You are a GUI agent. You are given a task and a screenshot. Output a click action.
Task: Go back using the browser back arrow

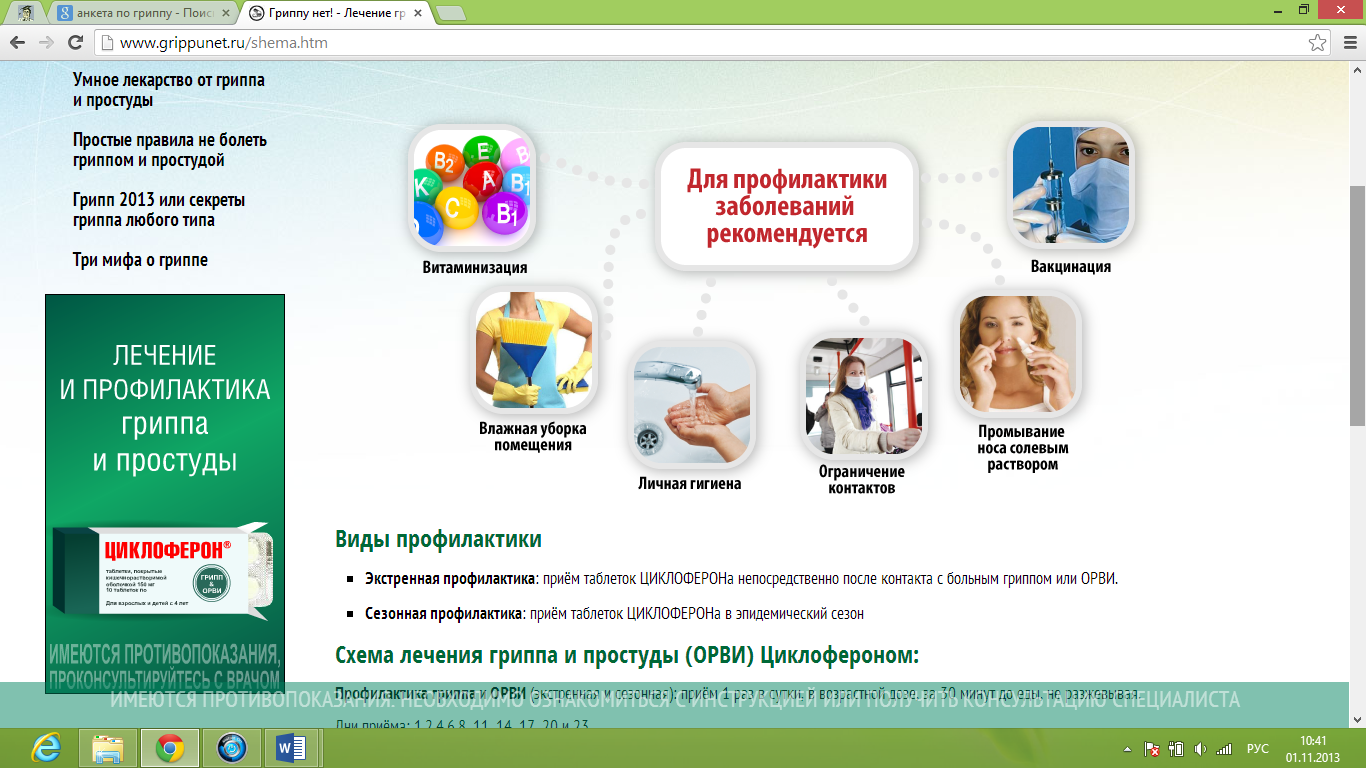point(18,43)
